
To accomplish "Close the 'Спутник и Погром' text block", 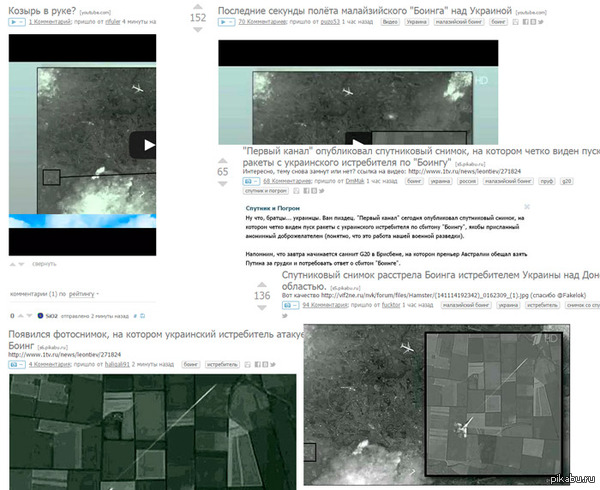I will click(527, 207).
